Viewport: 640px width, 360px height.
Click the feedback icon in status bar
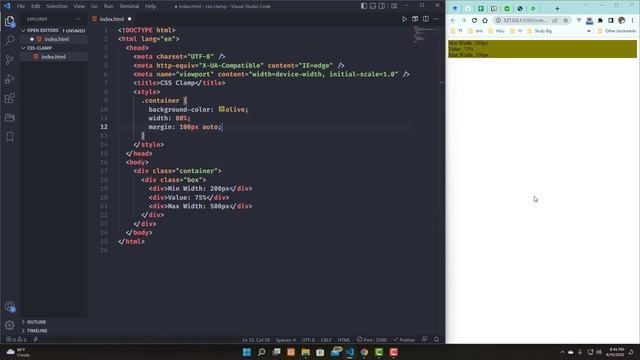point(424,340)
